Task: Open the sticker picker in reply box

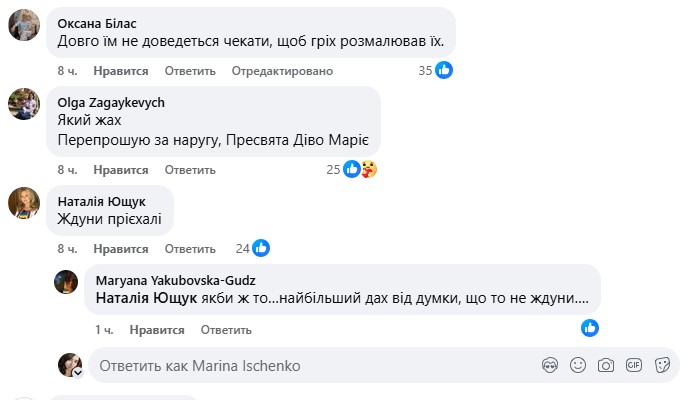Action: click(x=661, y=366)
